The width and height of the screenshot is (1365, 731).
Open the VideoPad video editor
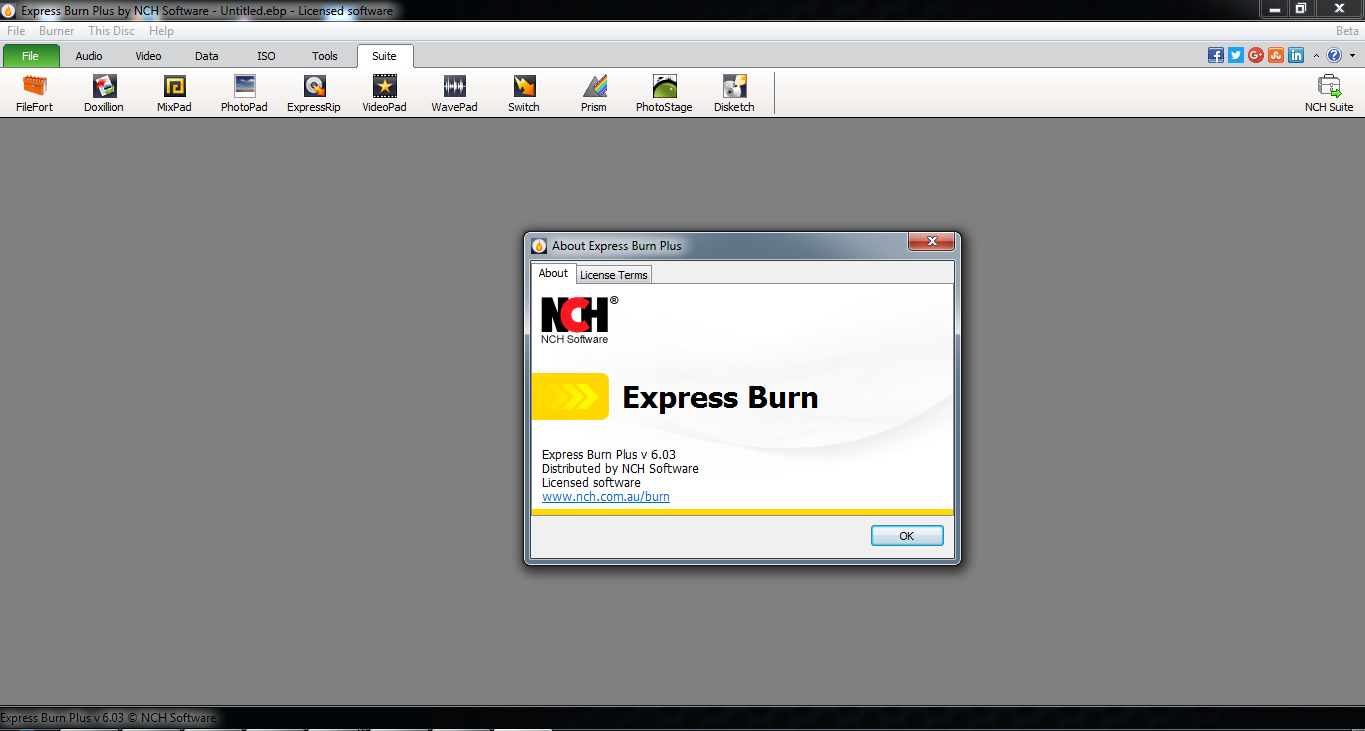(384, 93)
